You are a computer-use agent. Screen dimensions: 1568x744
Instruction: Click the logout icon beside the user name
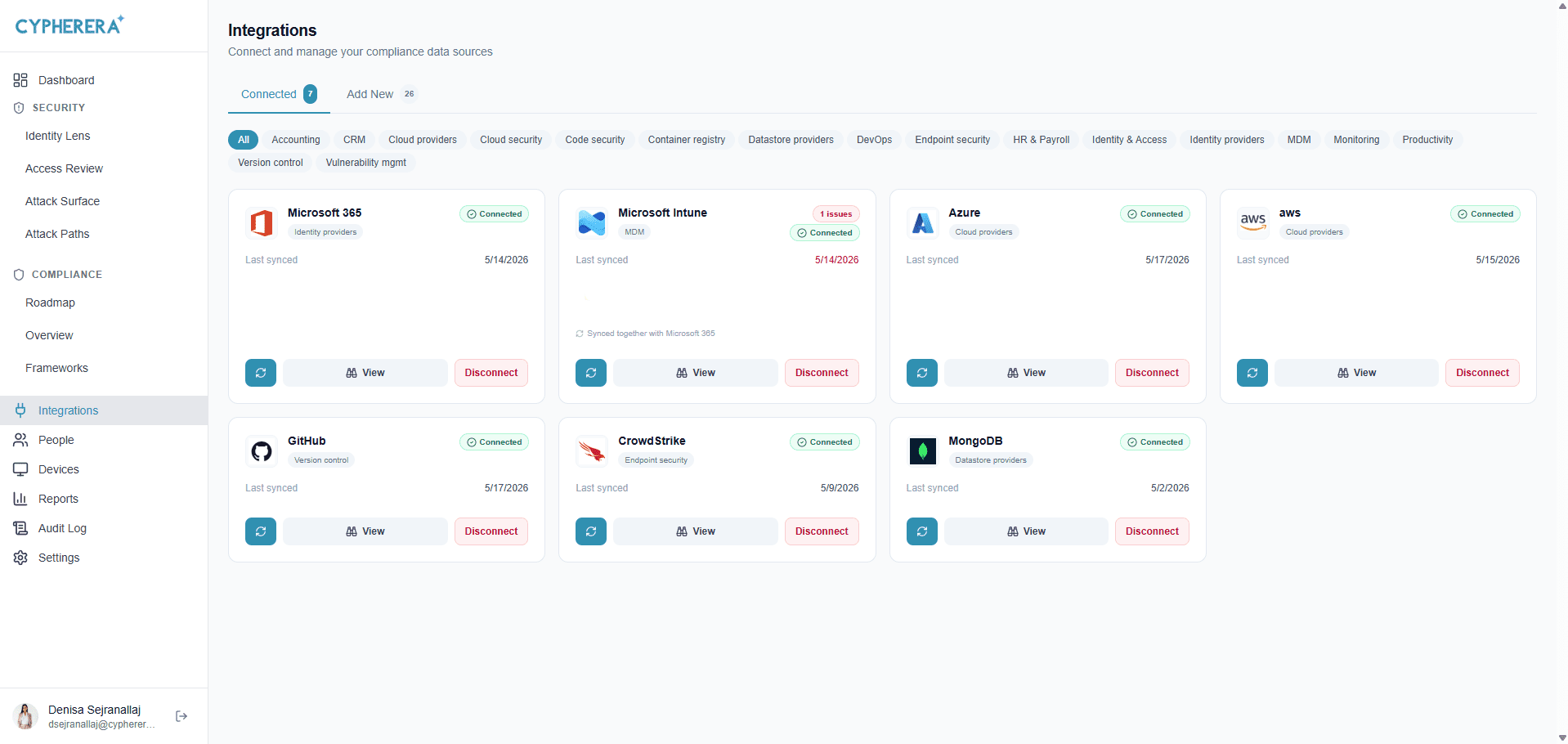pos(181,716)
